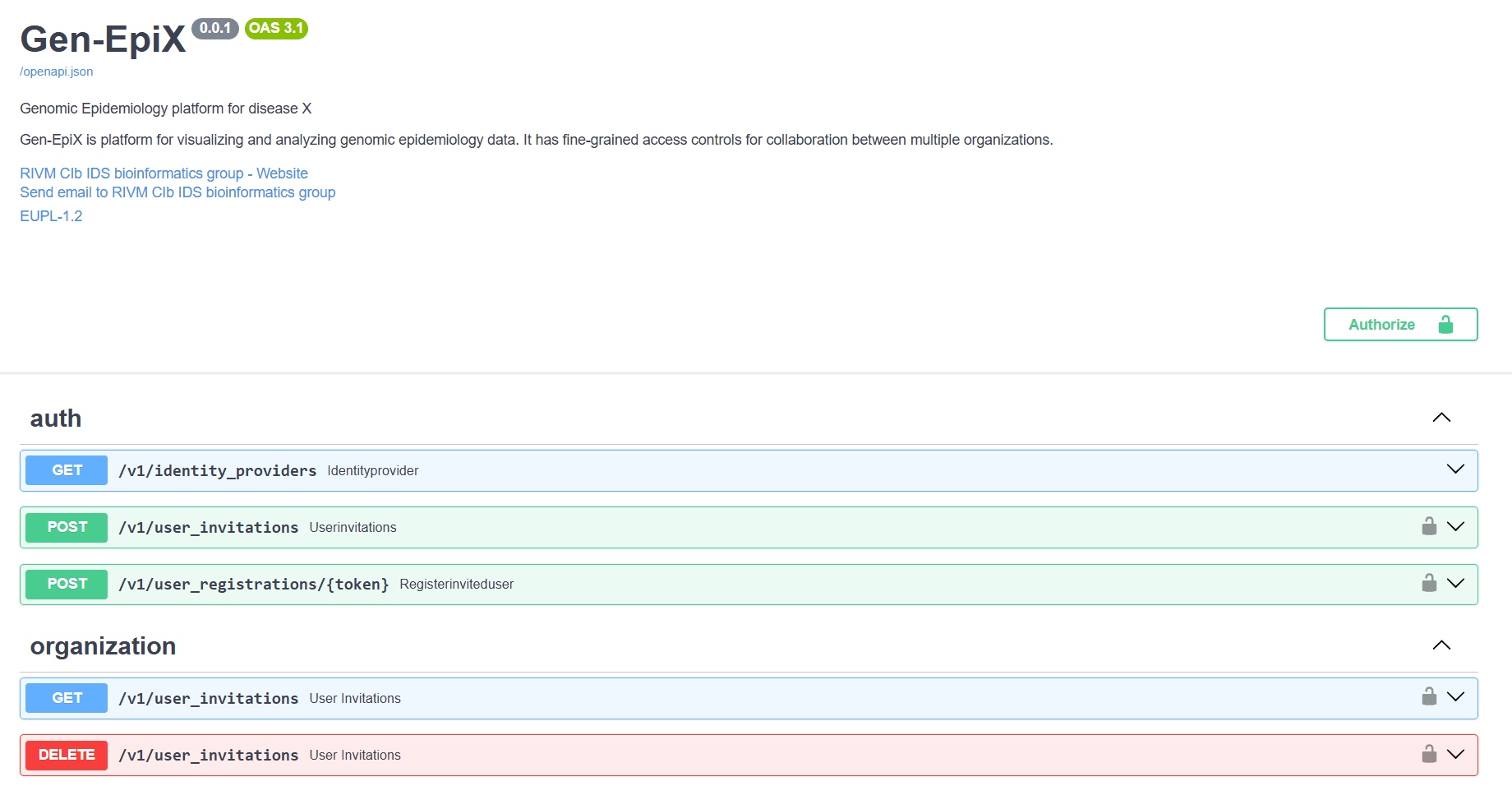Click the RIVM CIb IDS bioinformatics group Website link
Image resolution: width=1512 pixels, height=786 pixels.
164,173
